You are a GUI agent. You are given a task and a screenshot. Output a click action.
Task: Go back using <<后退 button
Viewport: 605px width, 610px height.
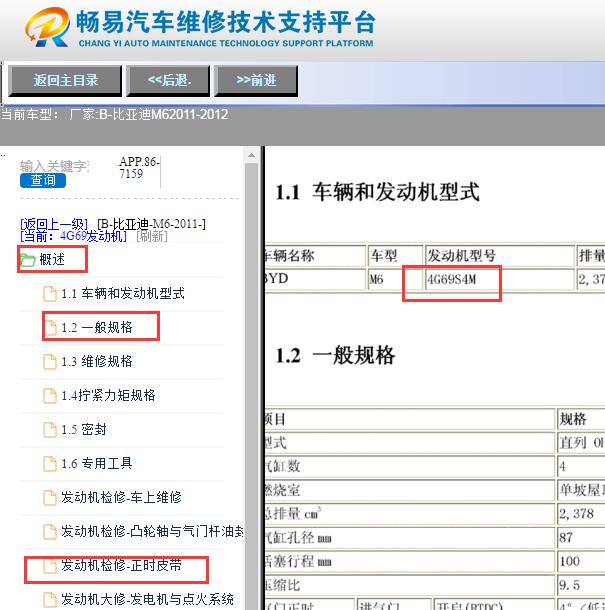[x=168, y=81]
